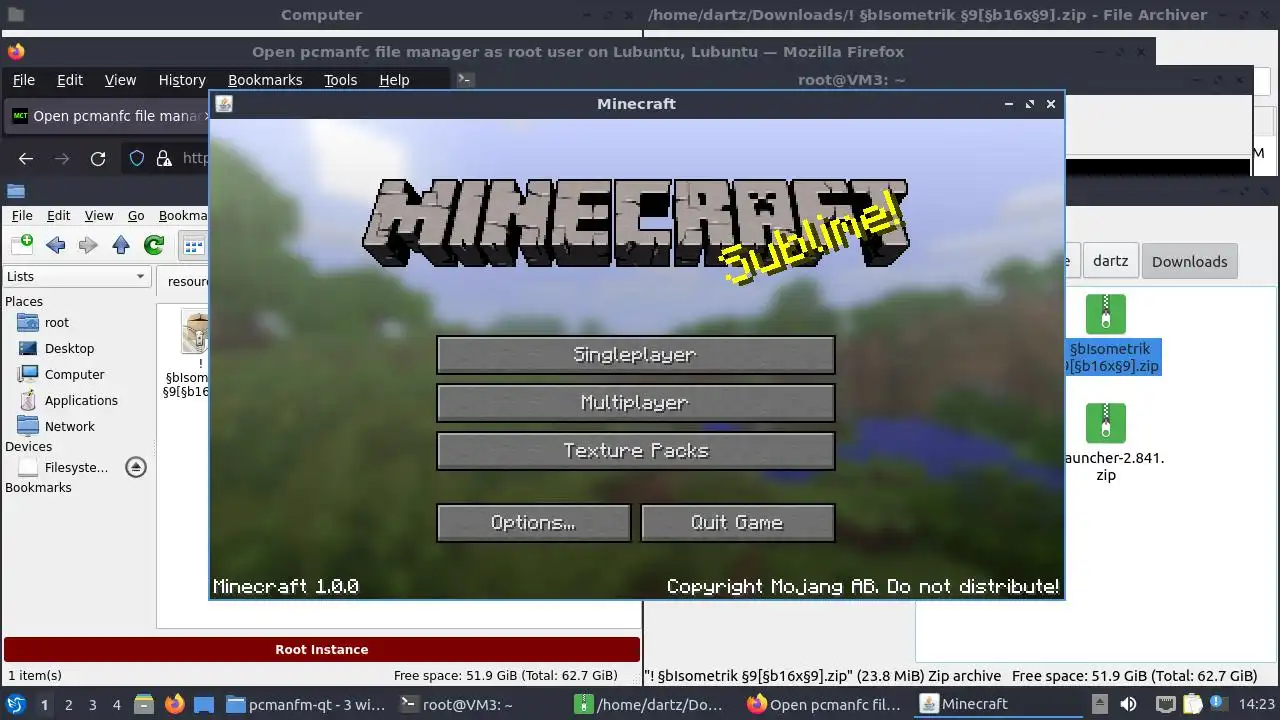Viewport: 1280px width, 720px height.
Task: Select root in Places sidebar
Action: click(57, 323)
